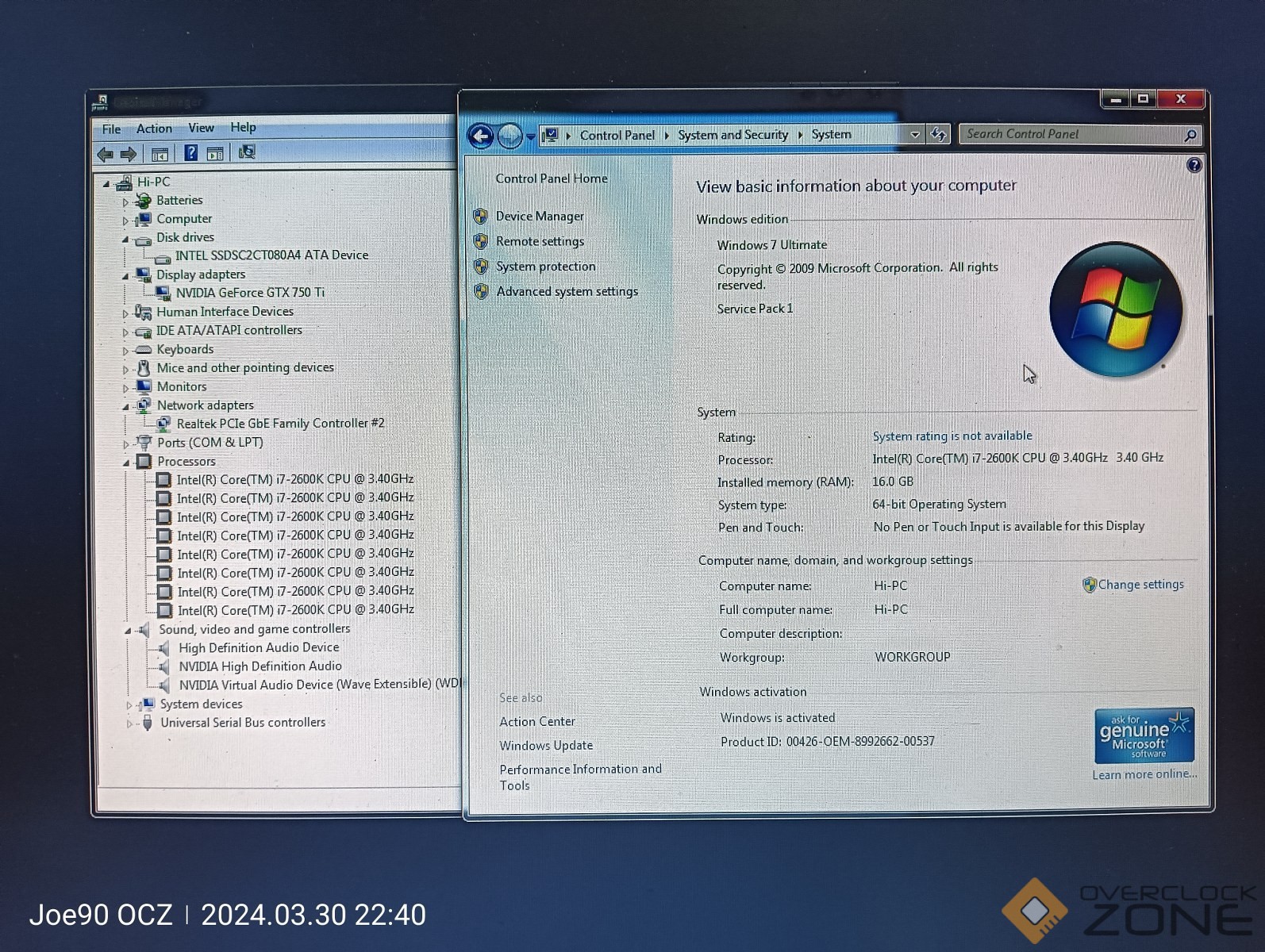
Task: Open the address bar history dropdown arrow
Action: pos(915,135)
